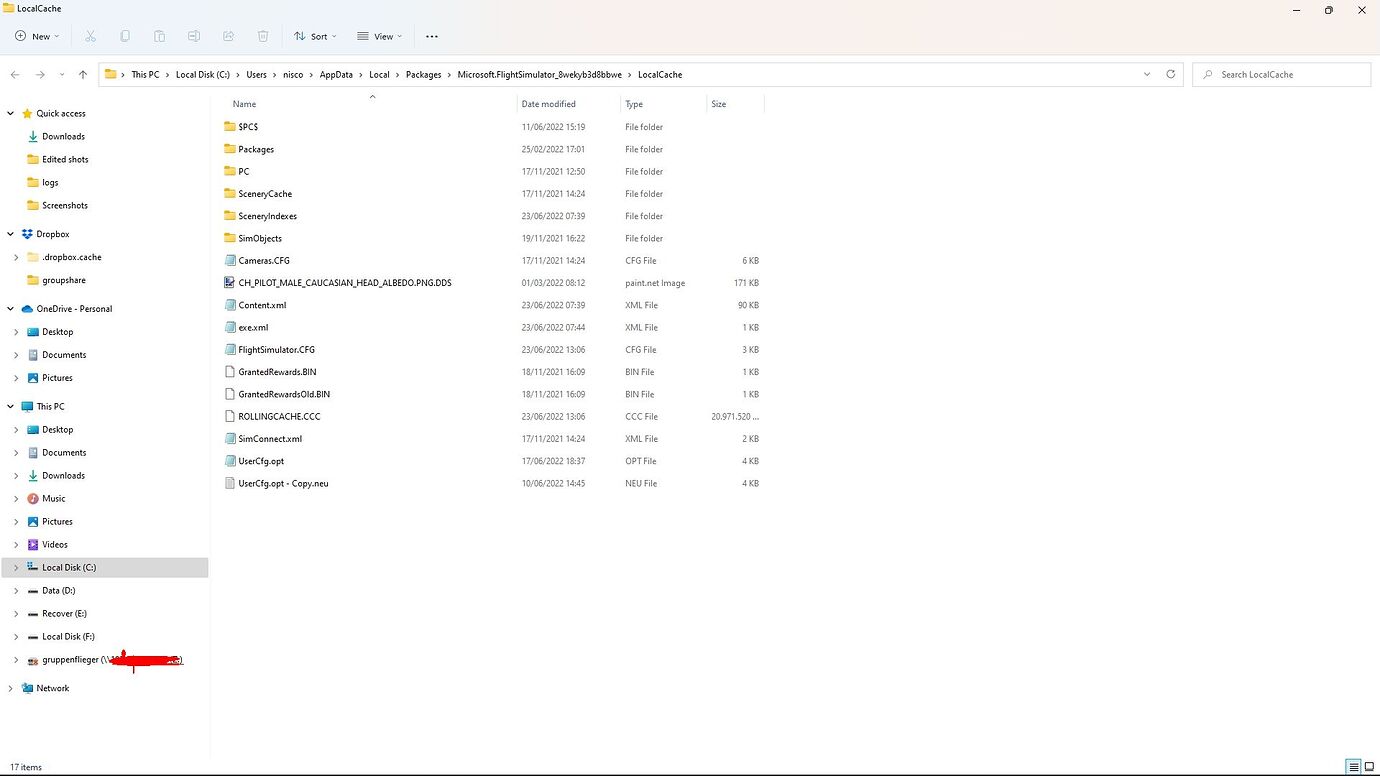The width and height of the screenshot is (1380, 776).
Task: Expand the Dropbox section in the sidebar
Action: [10, 233]
